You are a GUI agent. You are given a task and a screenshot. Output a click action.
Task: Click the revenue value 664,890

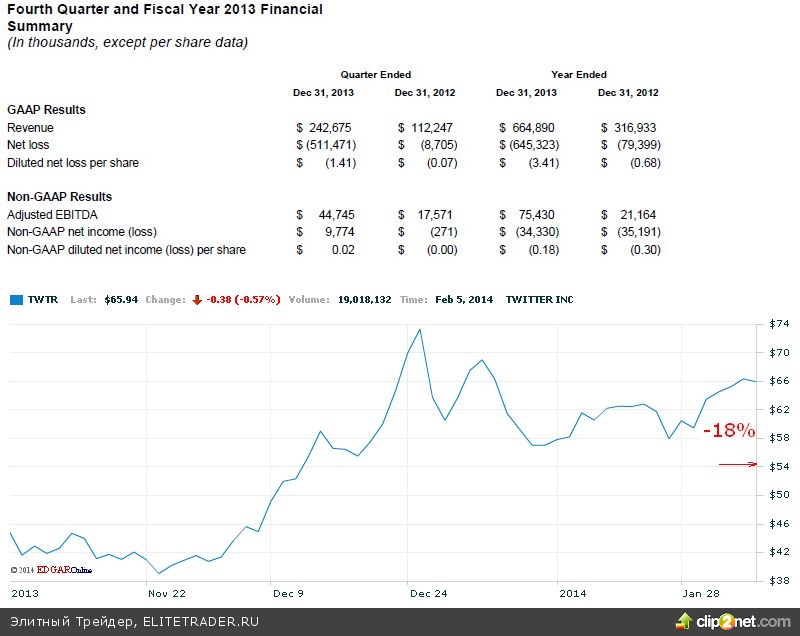(x=533, y=128)
